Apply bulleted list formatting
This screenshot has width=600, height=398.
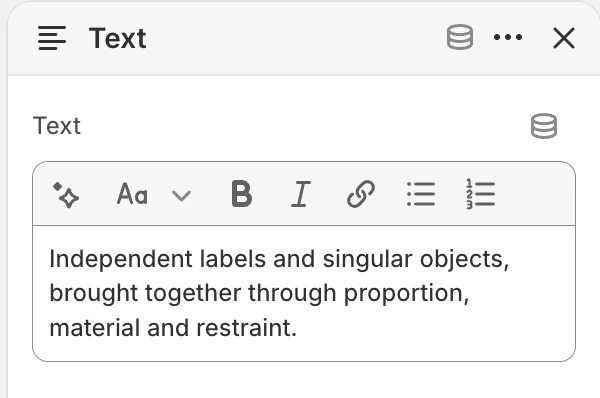click(x=421, y=194)
